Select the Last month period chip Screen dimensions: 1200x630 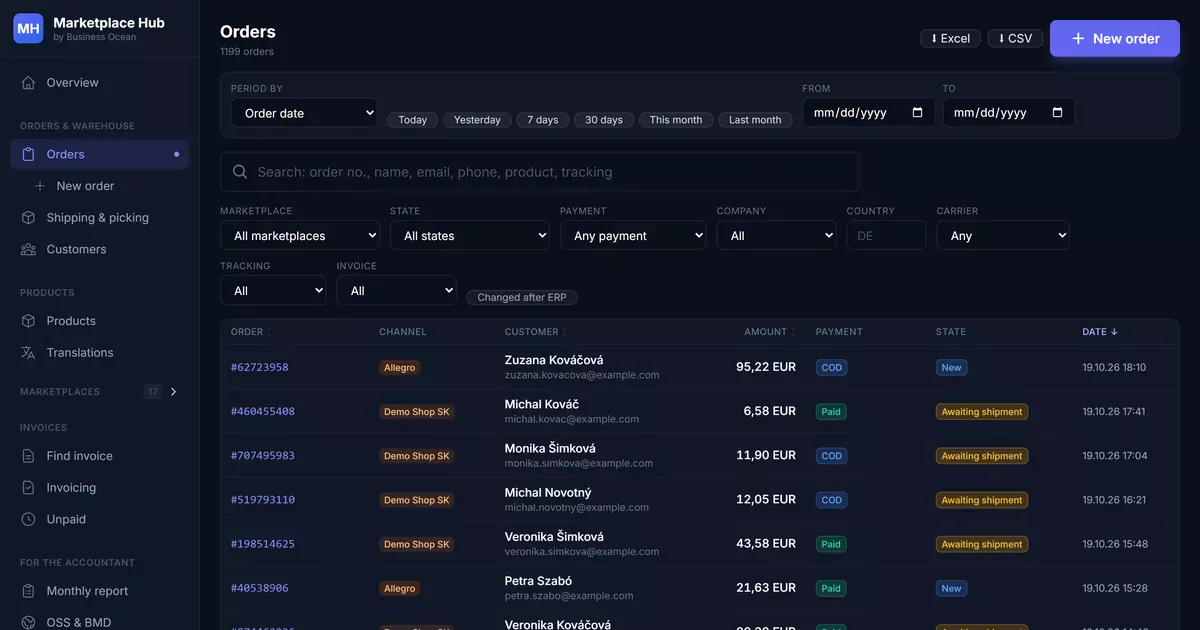(755, 120)
